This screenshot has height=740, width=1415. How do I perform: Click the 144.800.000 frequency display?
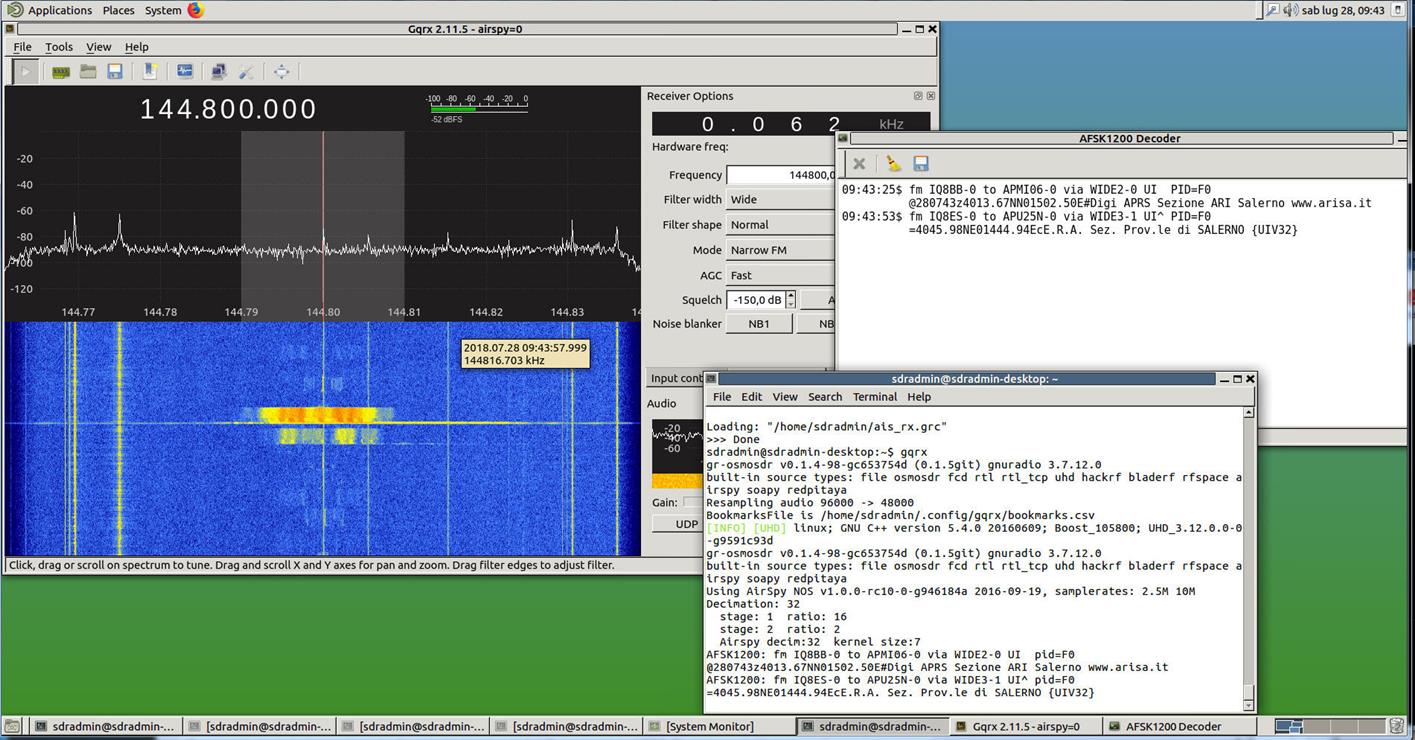(228, 109)
